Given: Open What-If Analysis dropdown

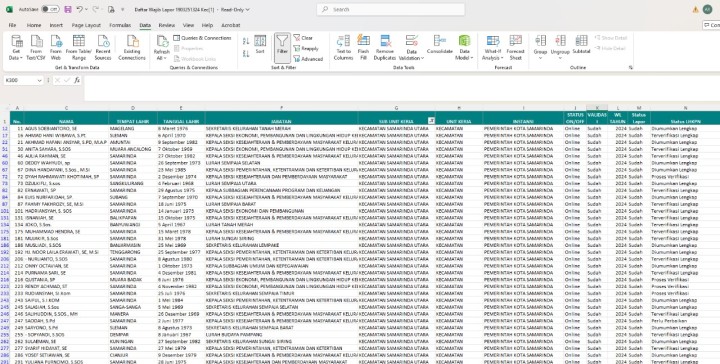Looking at the screenshot, I should coord(492,48).
